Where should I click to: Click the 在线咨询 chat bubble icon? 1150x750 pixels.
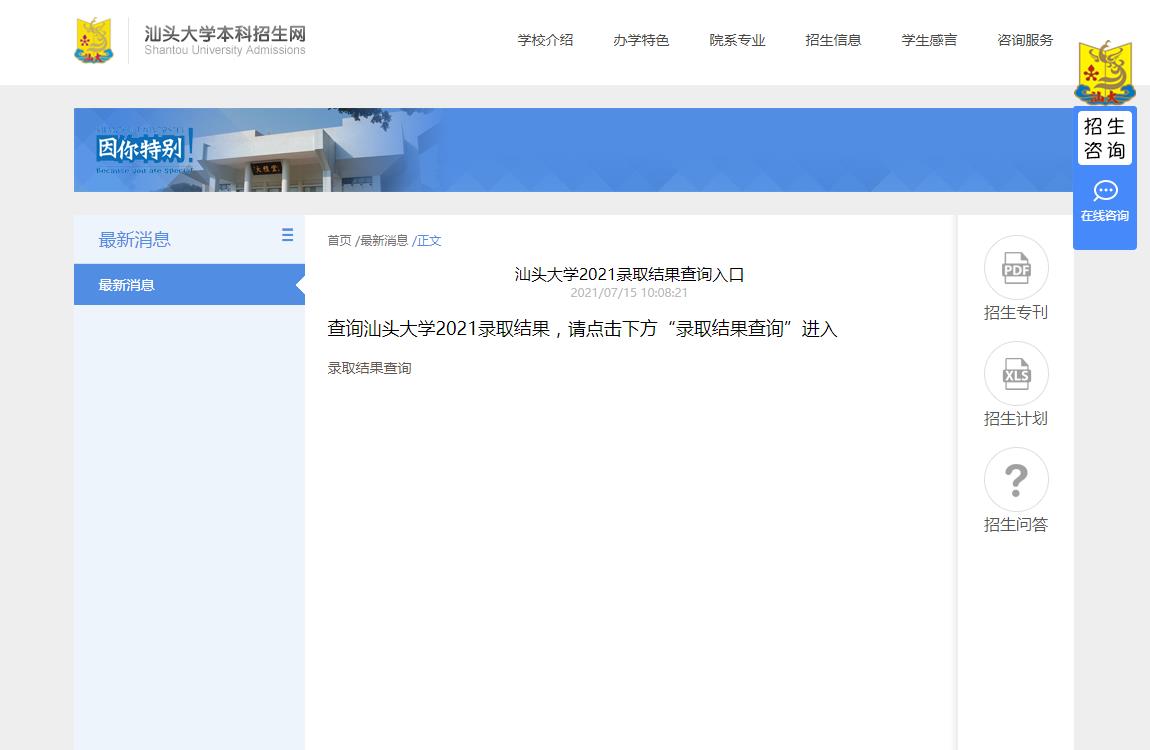(1105, 191)
